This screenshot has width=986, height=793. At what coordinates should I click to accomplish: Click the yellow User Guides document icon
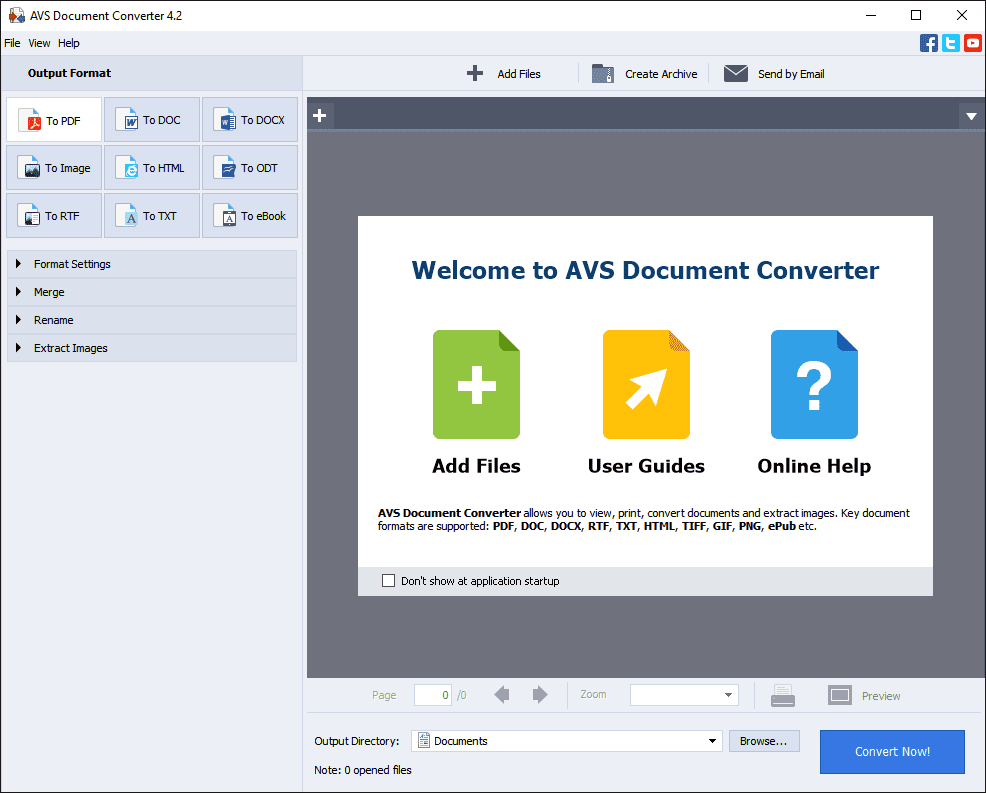click(646, 384)
